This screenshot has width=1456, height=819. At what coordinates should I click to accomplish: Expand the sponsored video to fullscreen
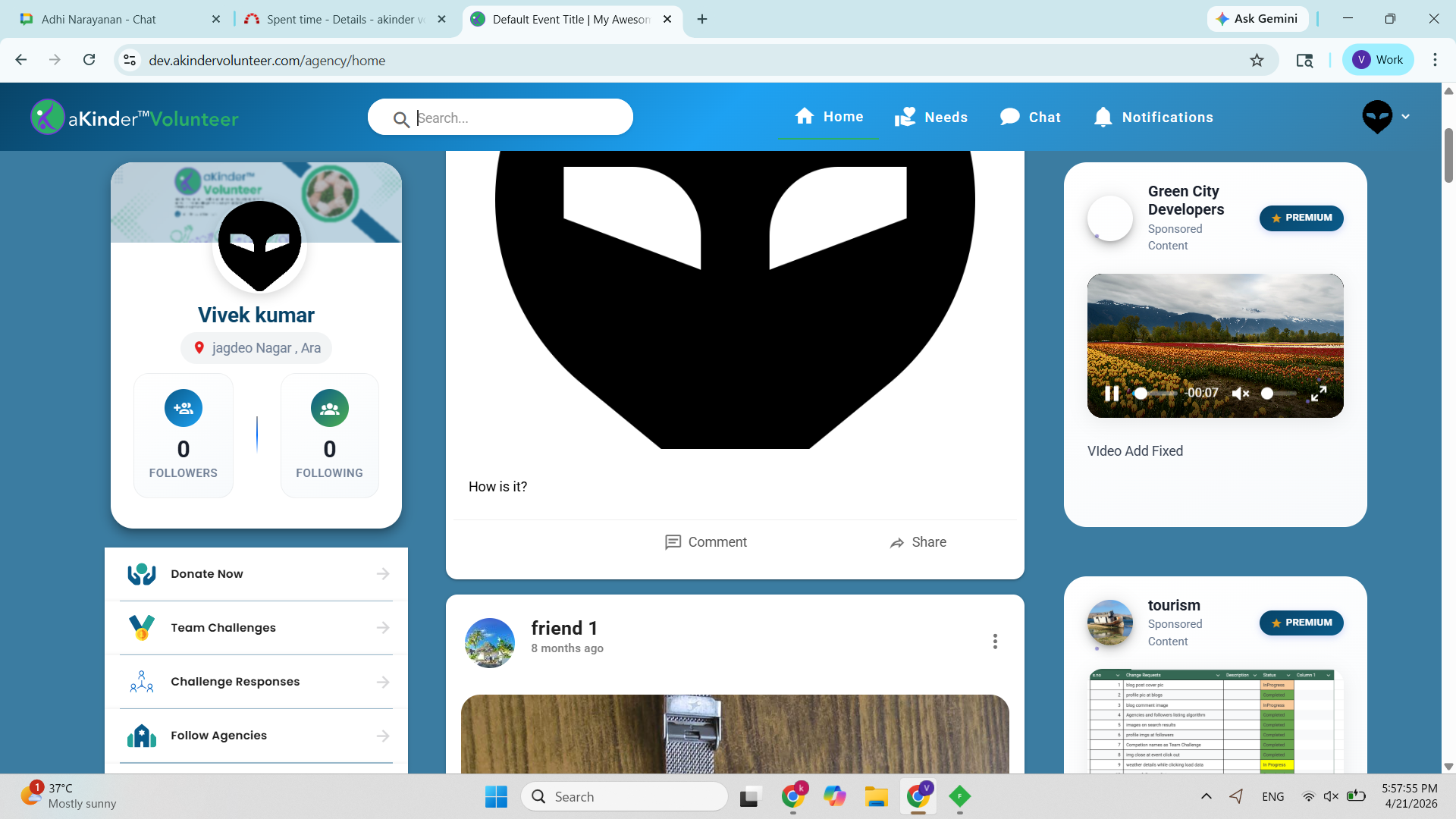(x=1319, y=394)
